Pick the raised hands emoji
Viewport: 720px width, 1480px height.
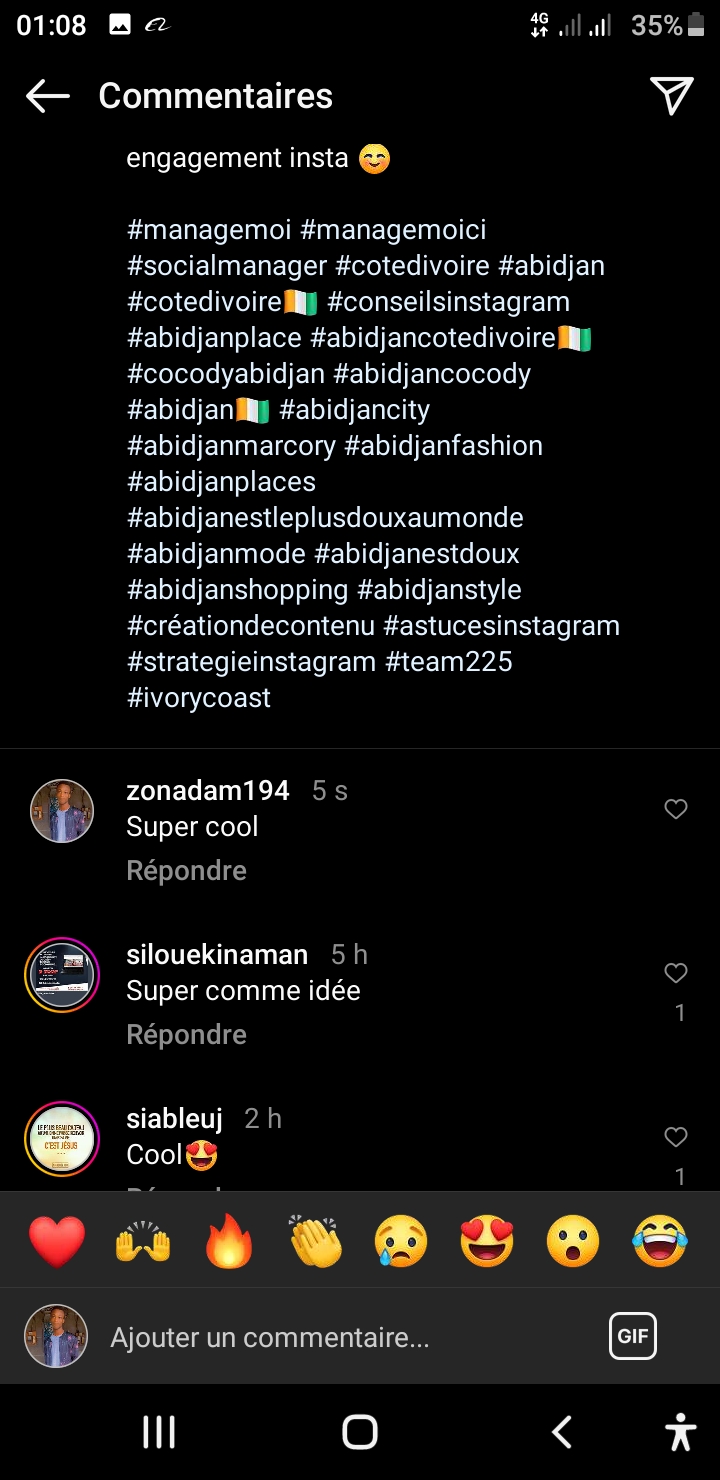(143, 1242)
